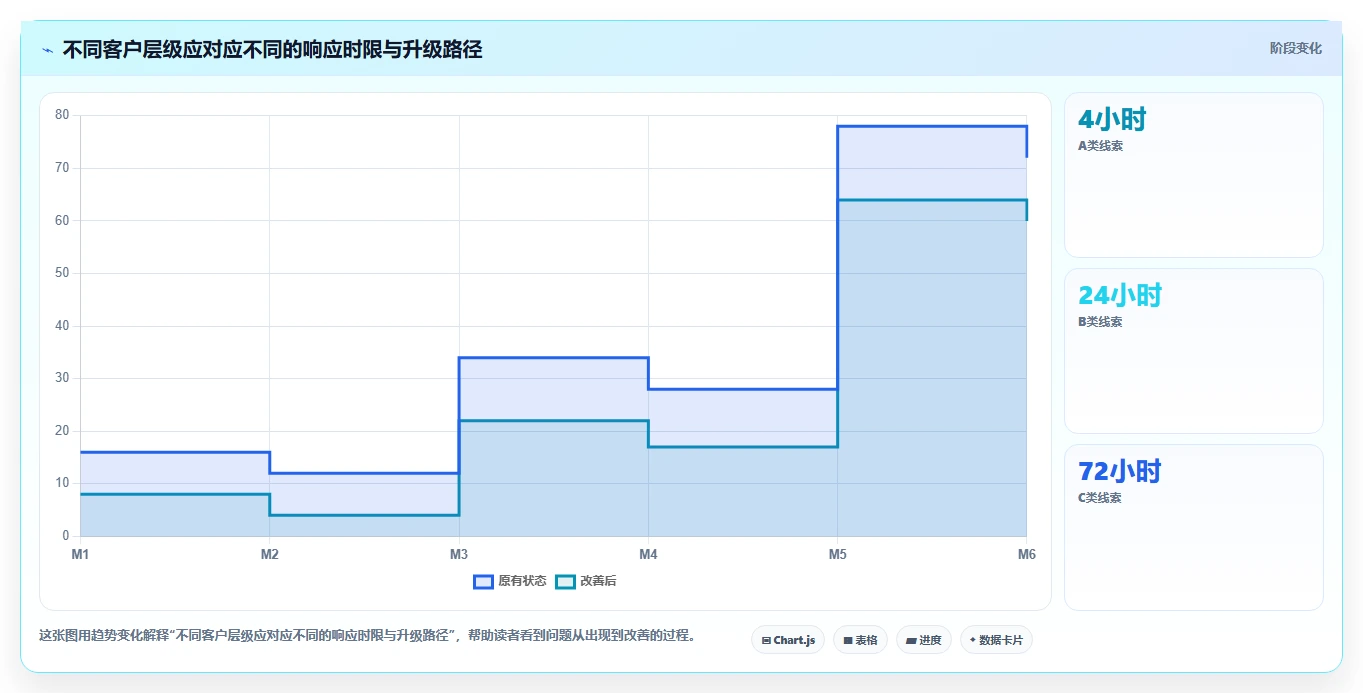This screenshot has width=1363, height=693.
Task: Click the chart title 不同客户层级应对应不同的响应时限与升级路径
Action: pyautogui.click(x=272, y=49)
